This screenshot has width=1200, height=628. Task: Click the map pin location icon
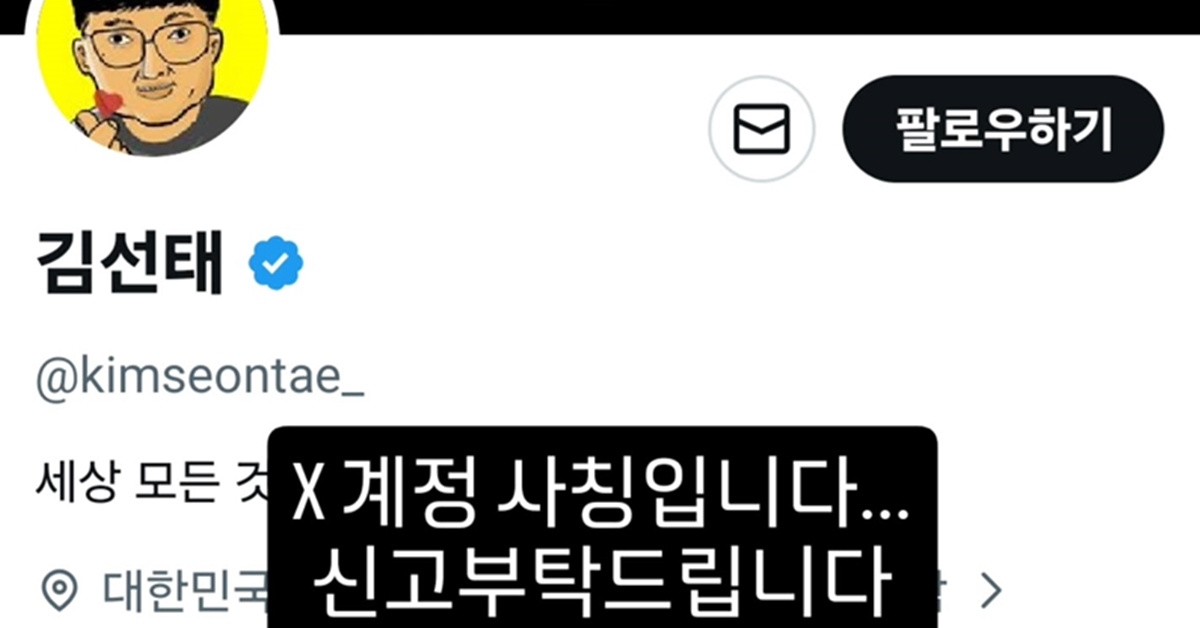pyautogui.click(x=59, y=592)
